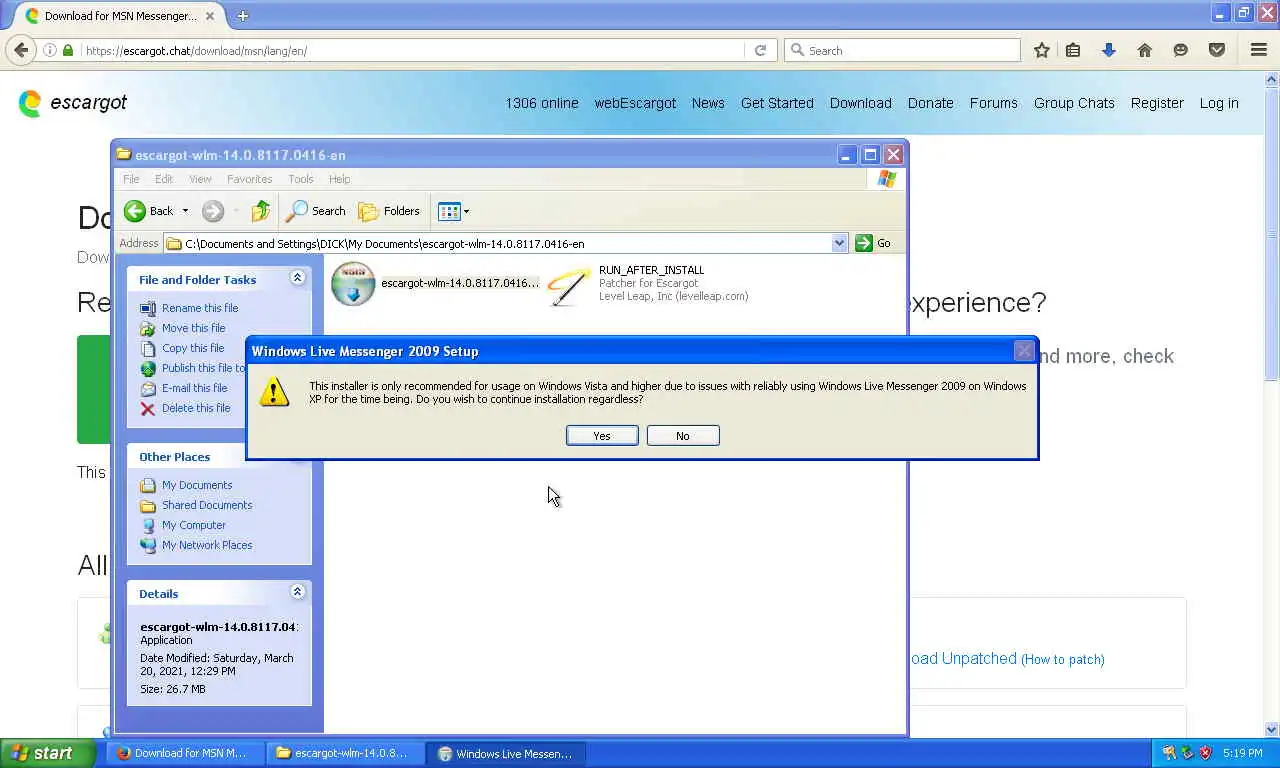Click No in the Setup dialog
This screenshot has width=1280, height=768.
click(683, 436)
